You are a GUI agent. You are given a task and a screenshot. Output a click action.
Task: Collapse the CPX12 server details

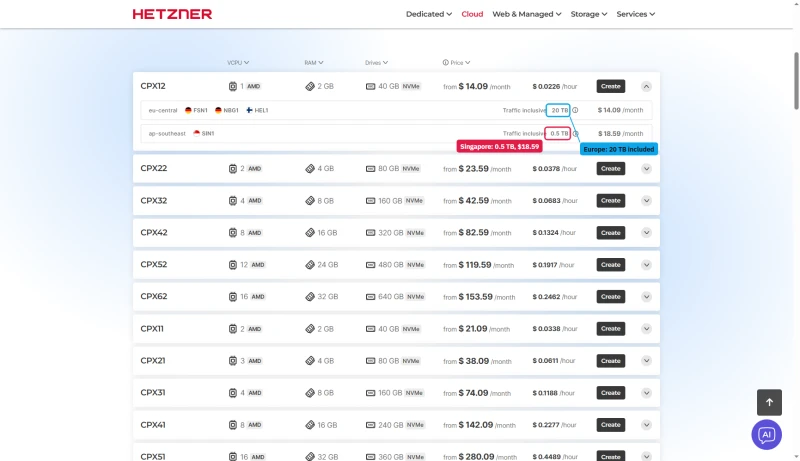point(646,87)
